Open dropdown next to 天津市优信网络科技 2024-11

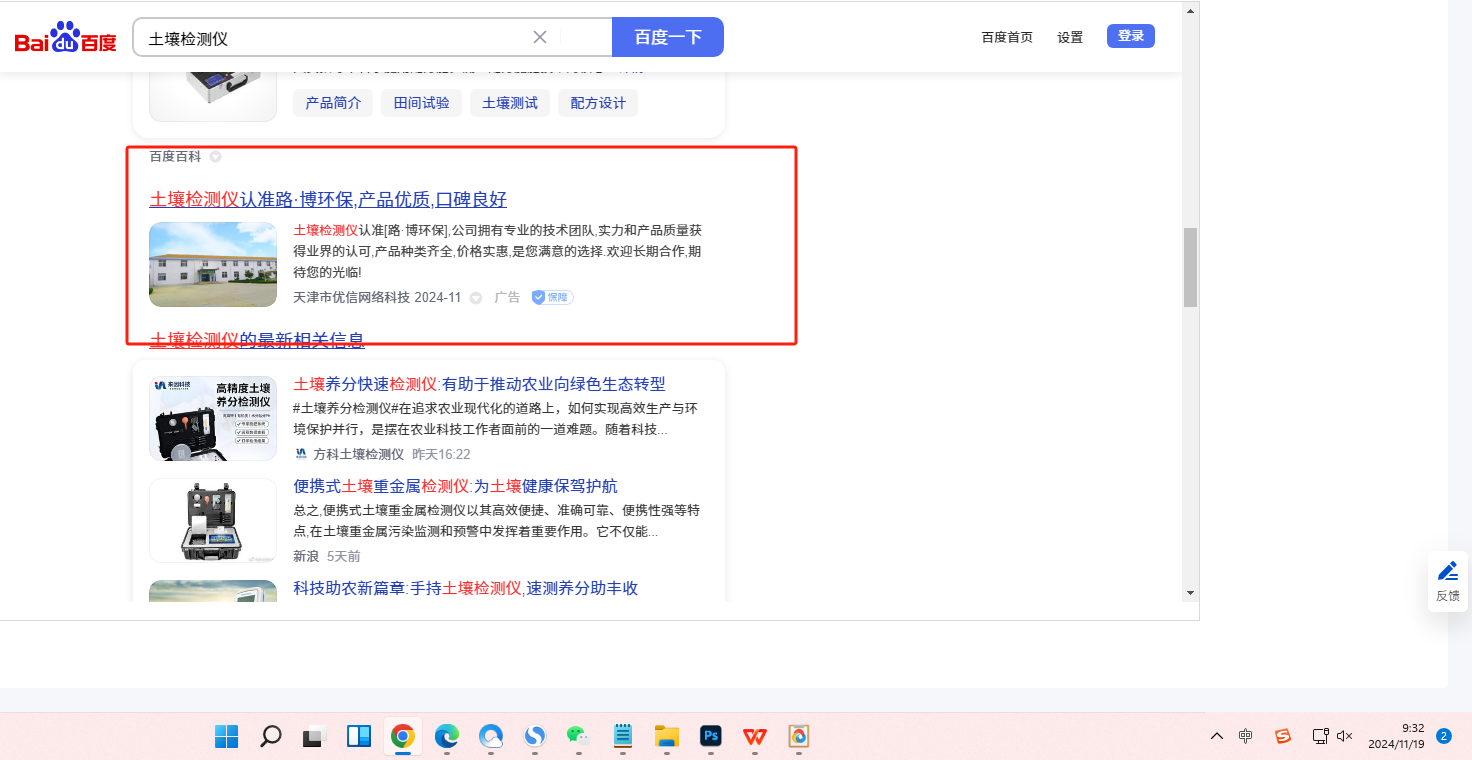pyautogui.click(x=476, y=298)
